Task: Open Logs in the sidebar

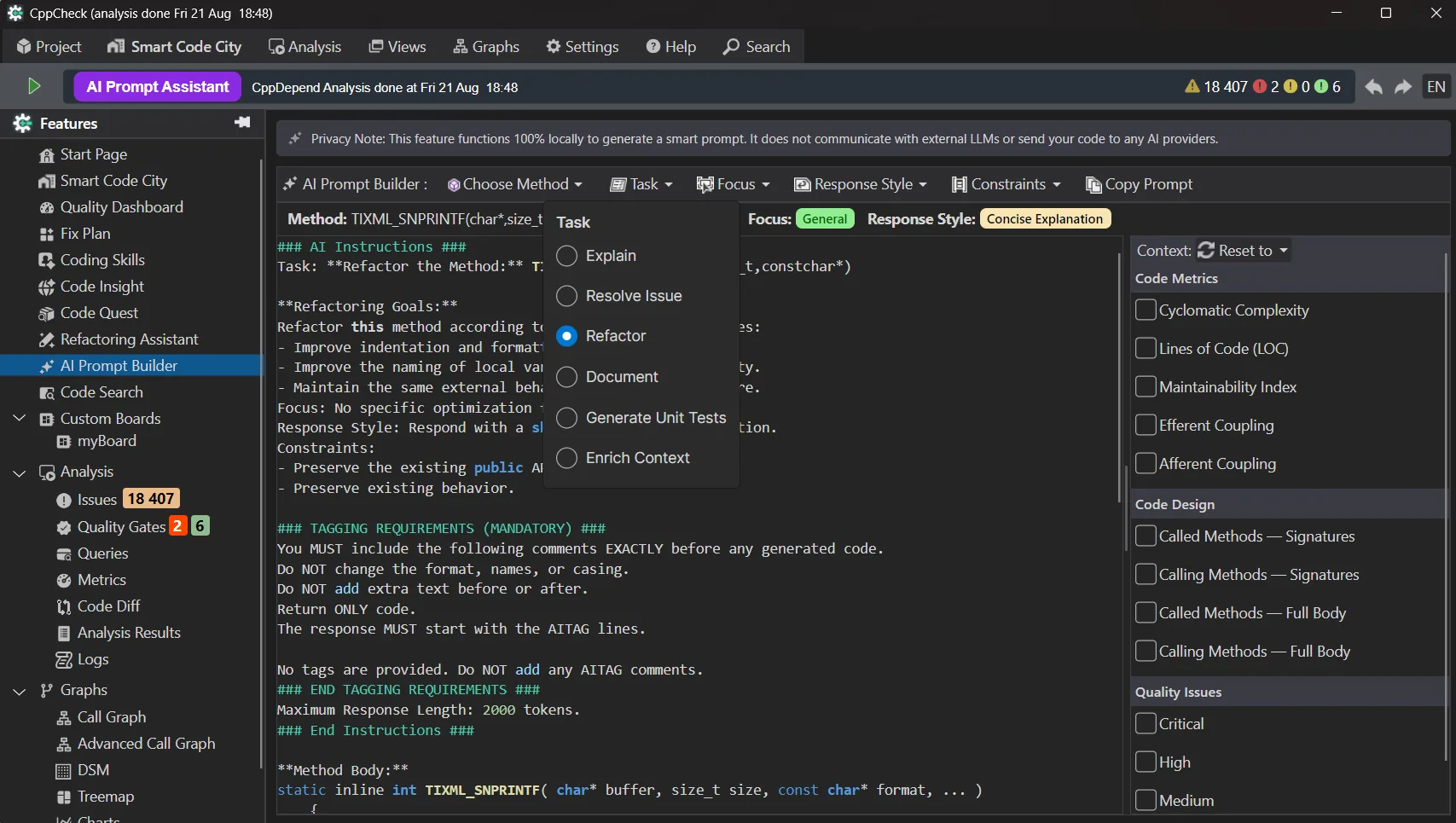Action: click(x=82, y=659)
